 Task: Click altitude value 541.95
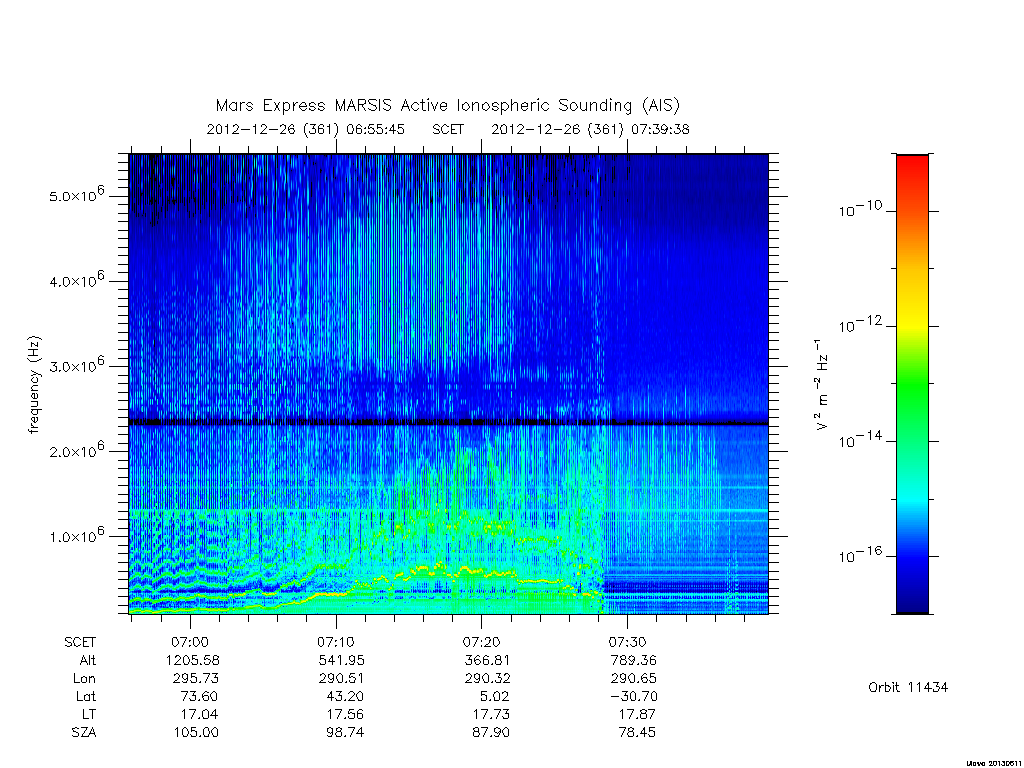[x=341, y=660]
